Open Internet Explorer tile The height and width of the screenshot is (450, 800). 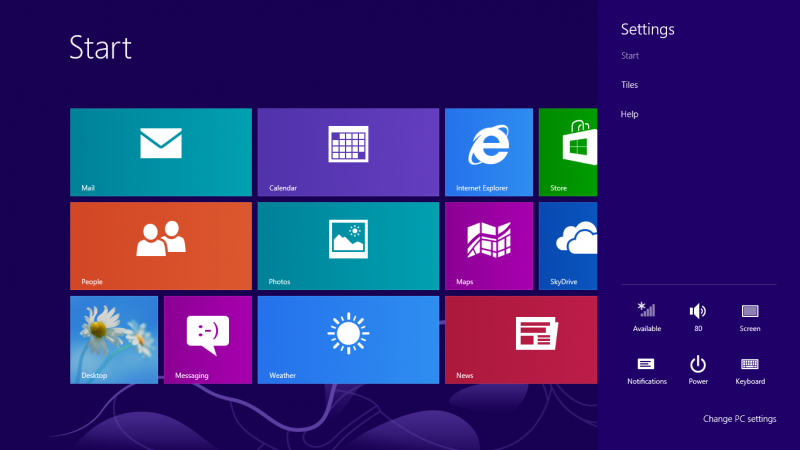(x=488, y=152)
